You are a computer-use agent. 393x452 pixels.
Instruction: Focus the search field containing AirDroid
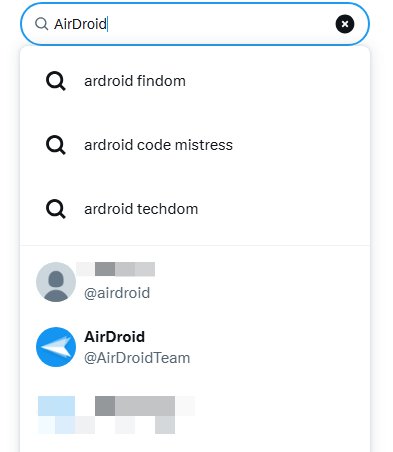[x=195, y=24]
